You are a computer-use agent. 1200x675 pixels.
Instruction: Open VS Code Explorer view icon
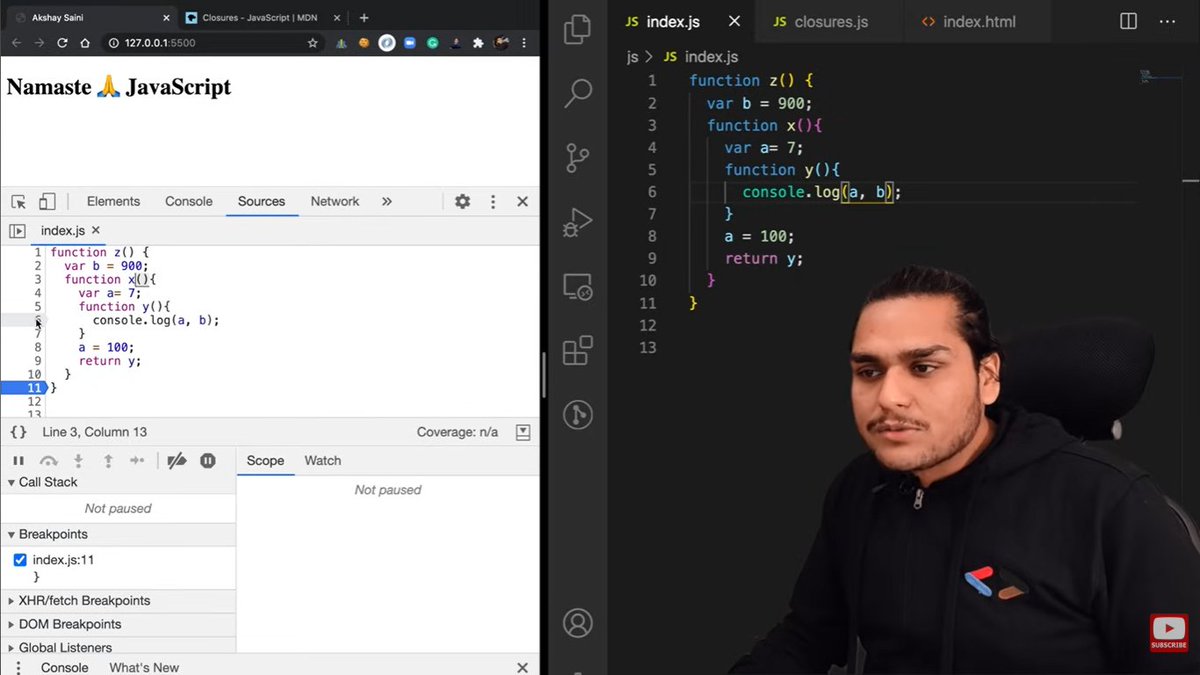pos(578,30)
